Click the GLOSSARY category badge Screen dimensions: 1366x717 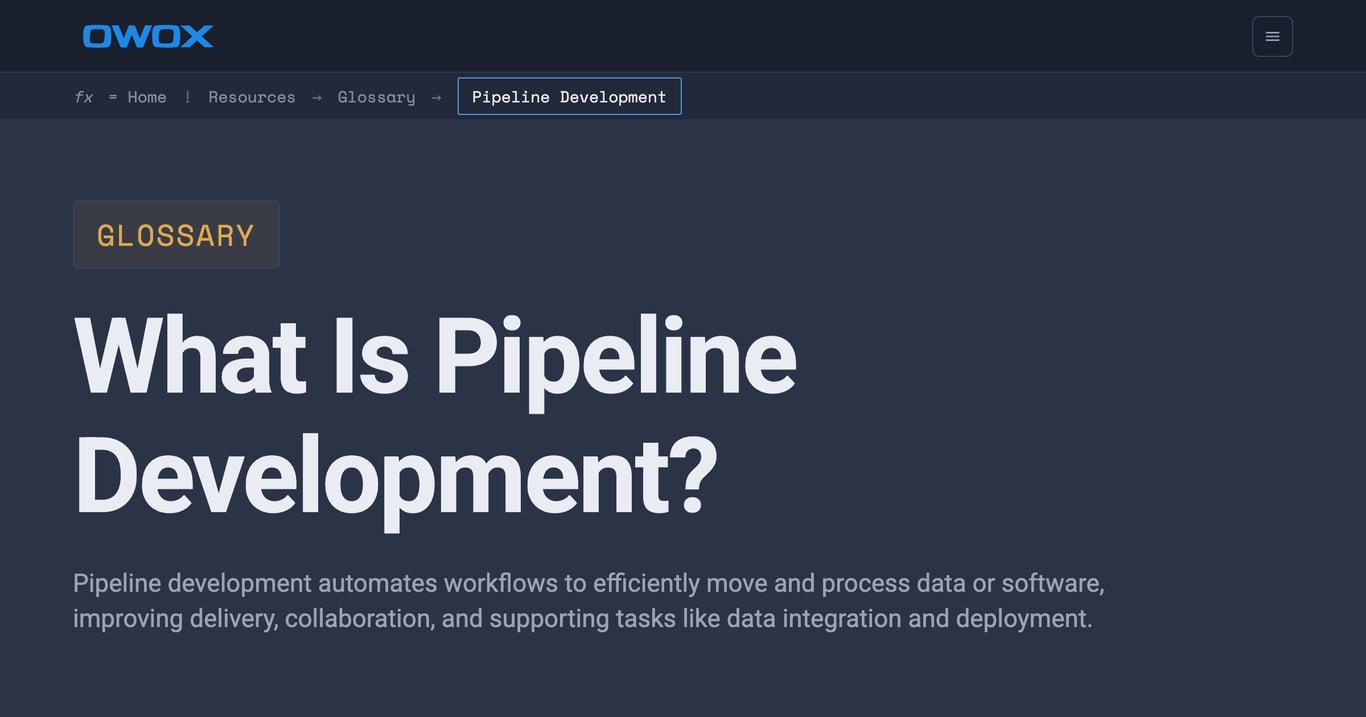(176, 234)
